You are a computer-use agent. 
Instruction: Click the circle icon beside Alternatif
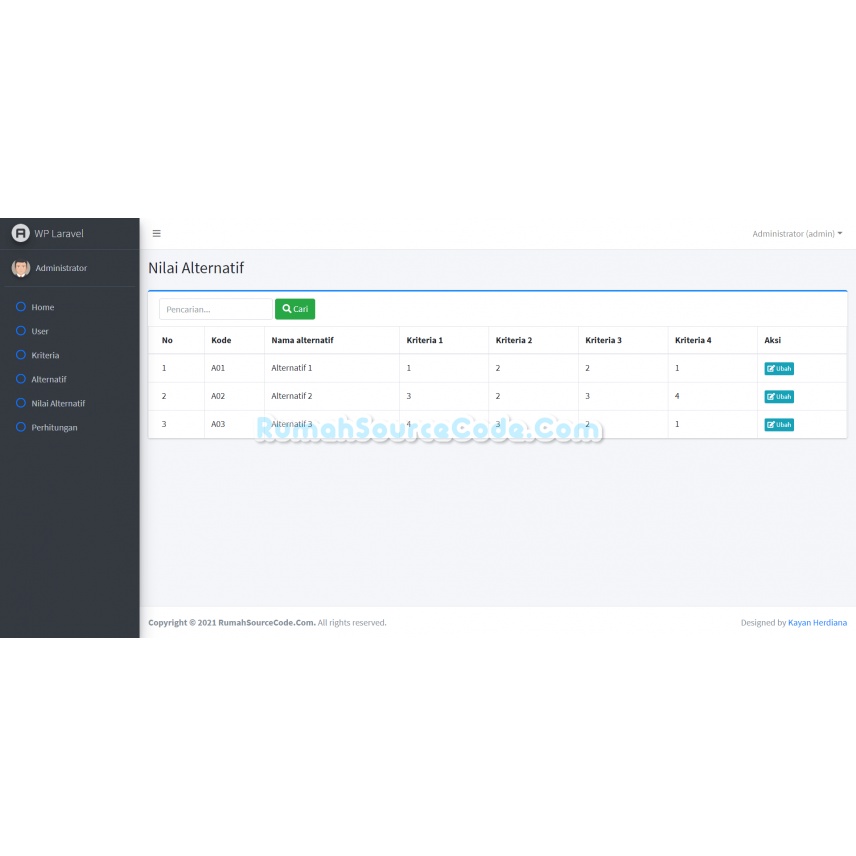click(21, 378)
